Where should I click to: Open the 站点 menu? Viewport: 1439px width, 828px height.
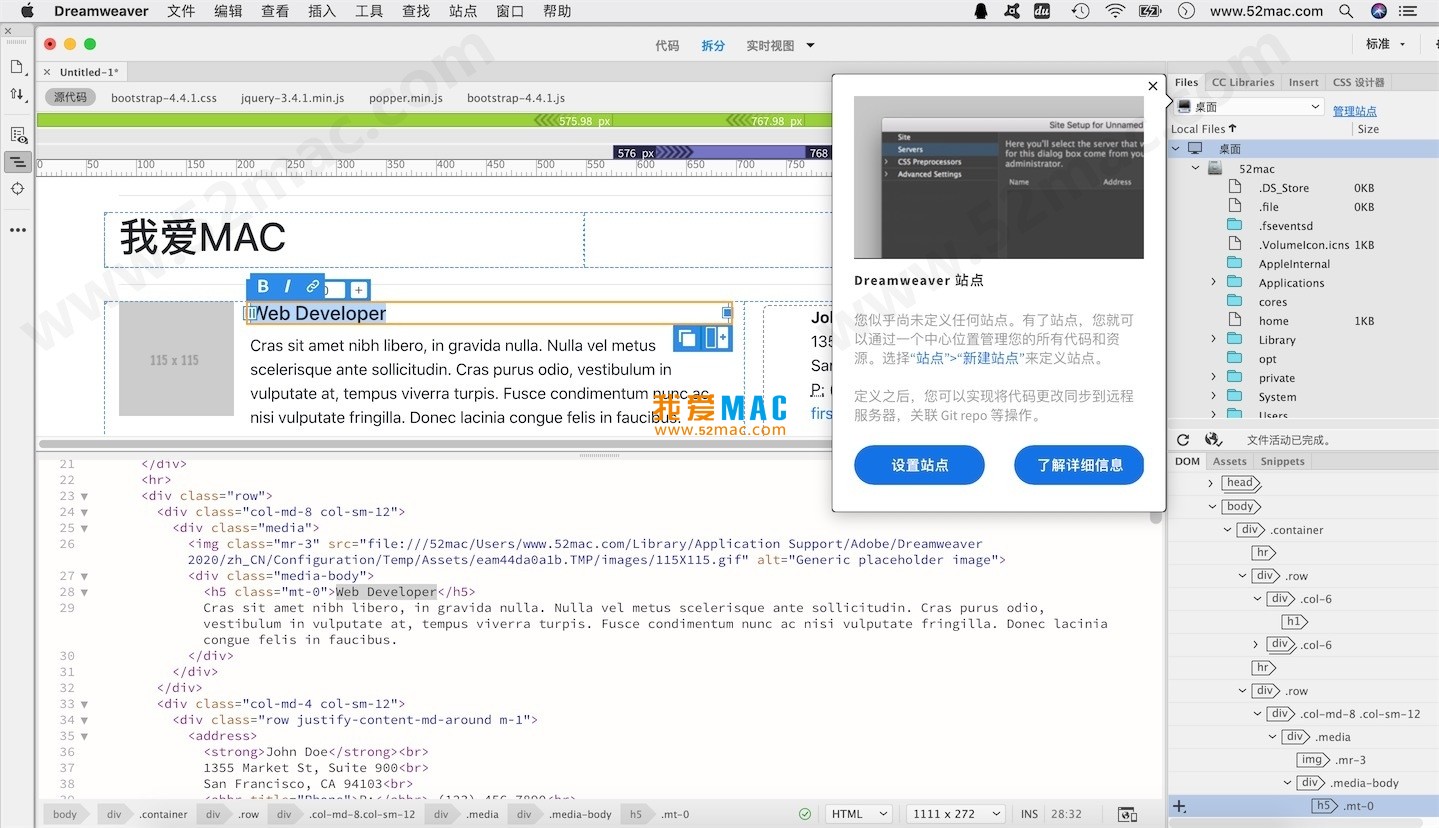click(x=463, y=11)
